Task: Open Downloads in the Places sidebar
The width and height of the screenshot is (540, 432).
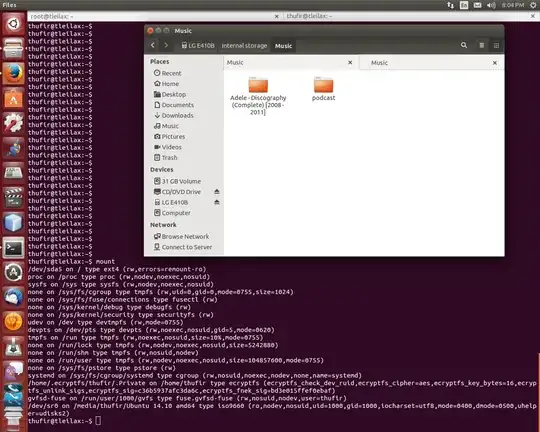Action: tap(174, 115)
